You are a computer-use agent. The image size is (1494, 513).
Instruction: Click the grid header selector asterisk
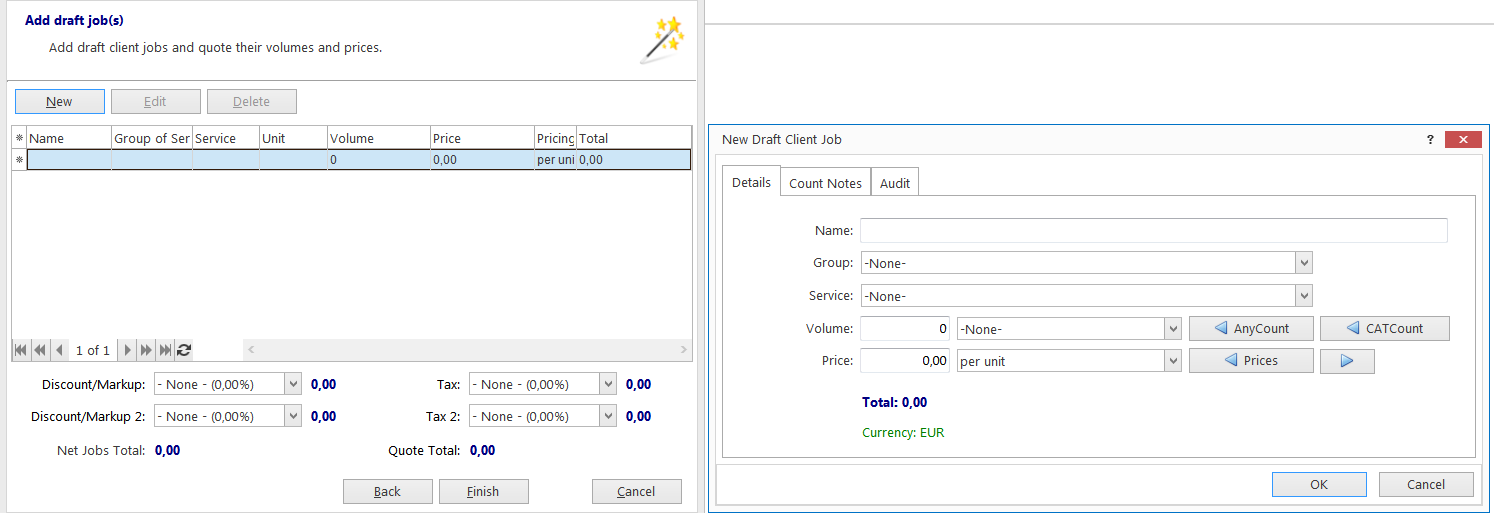pyautogui.click(x=19, y=138)
